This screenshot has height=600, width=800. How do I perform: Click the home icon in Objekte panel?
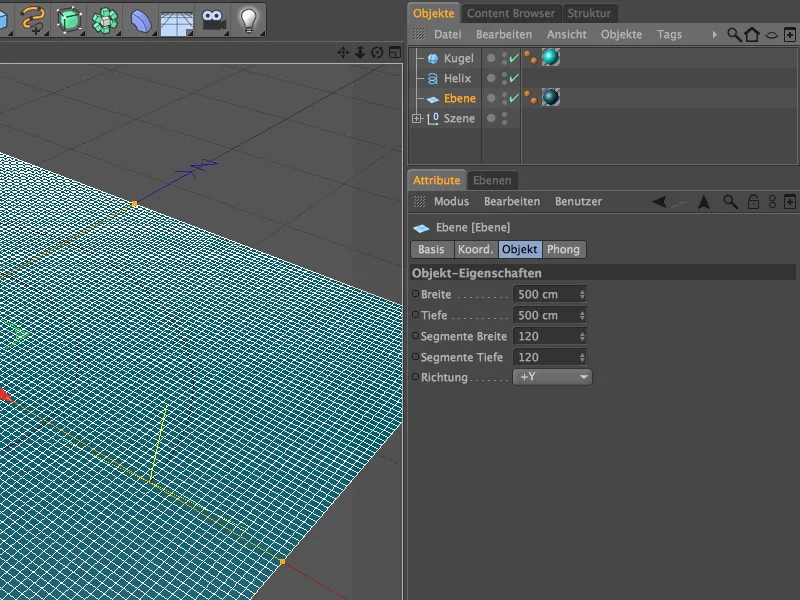752,35
